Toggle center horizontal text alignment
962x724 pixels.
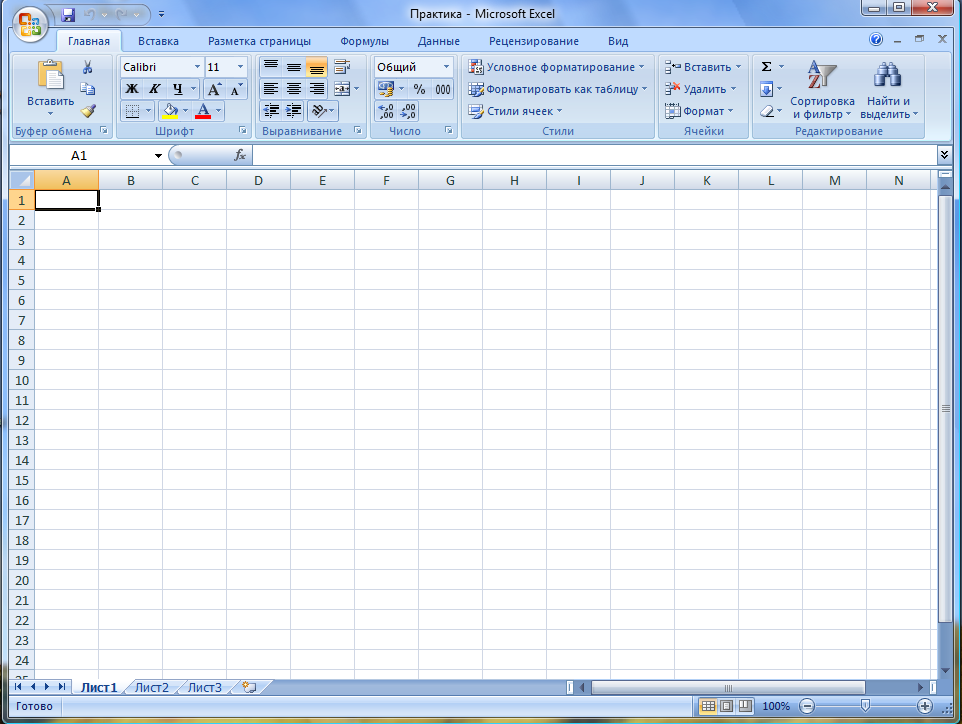[294, 89]
